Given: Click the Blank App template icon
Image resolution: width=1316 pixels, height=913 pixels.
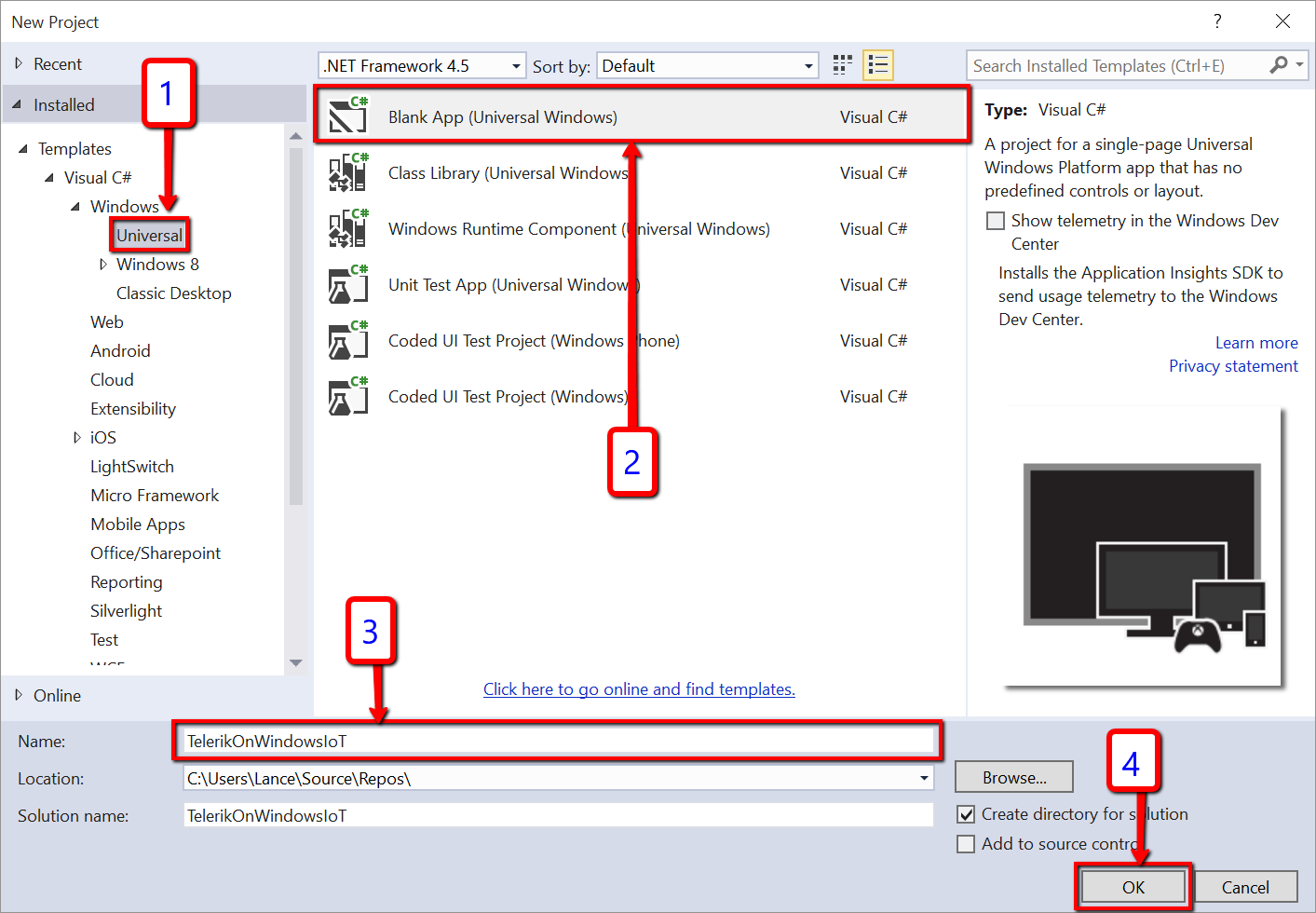Looking at the screenshot, I should (x=347, y=117).
